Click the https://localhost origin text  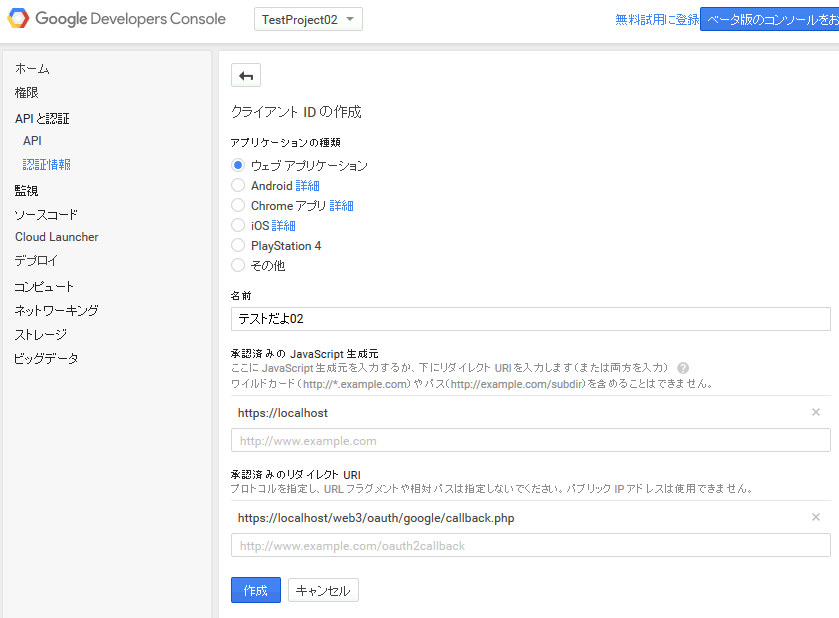pyautogui.click(x=283, y=413)
